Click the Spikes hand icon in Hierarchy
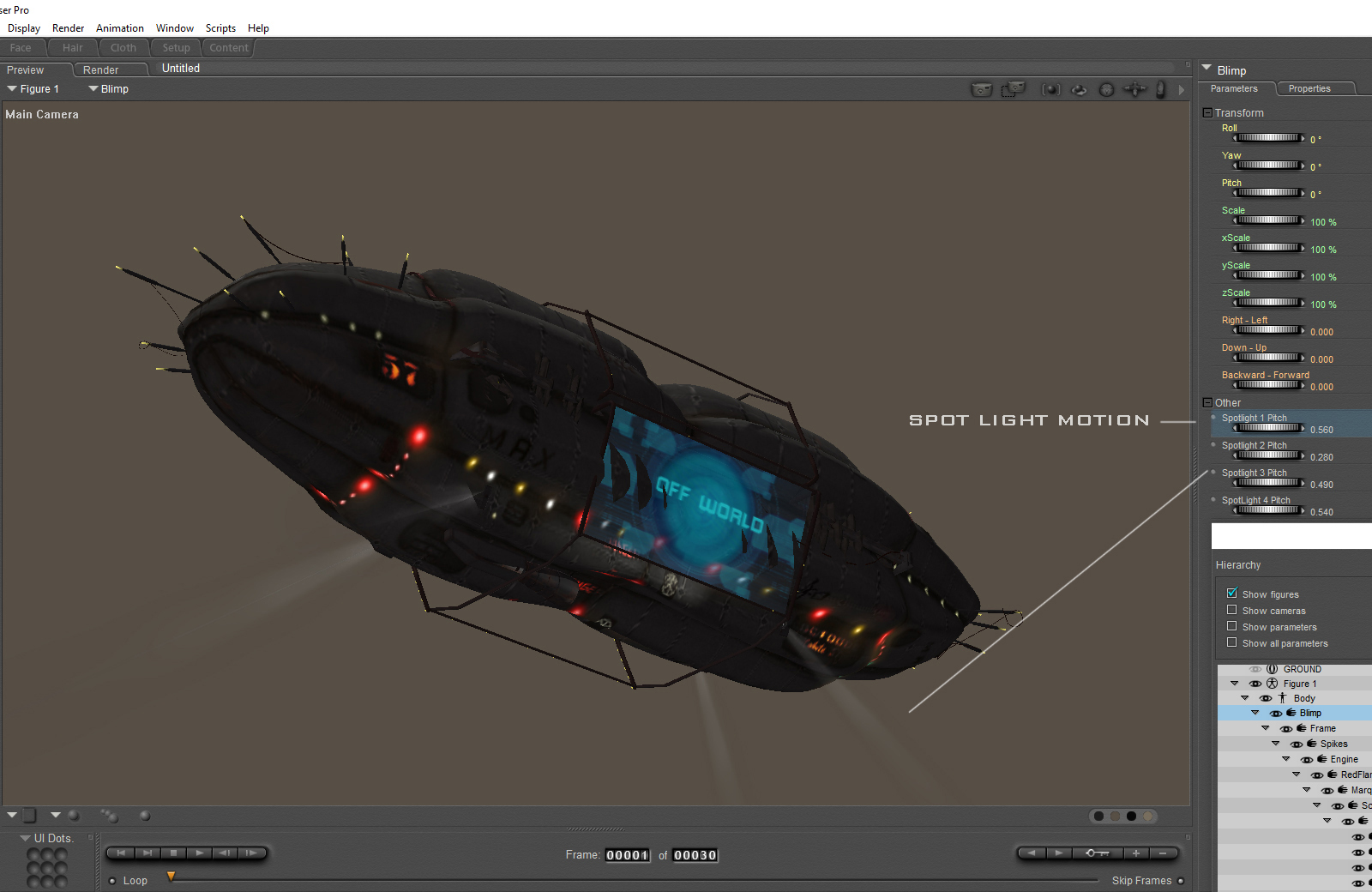This screenshot has height=892, width=1372. tap(1312, 744)
